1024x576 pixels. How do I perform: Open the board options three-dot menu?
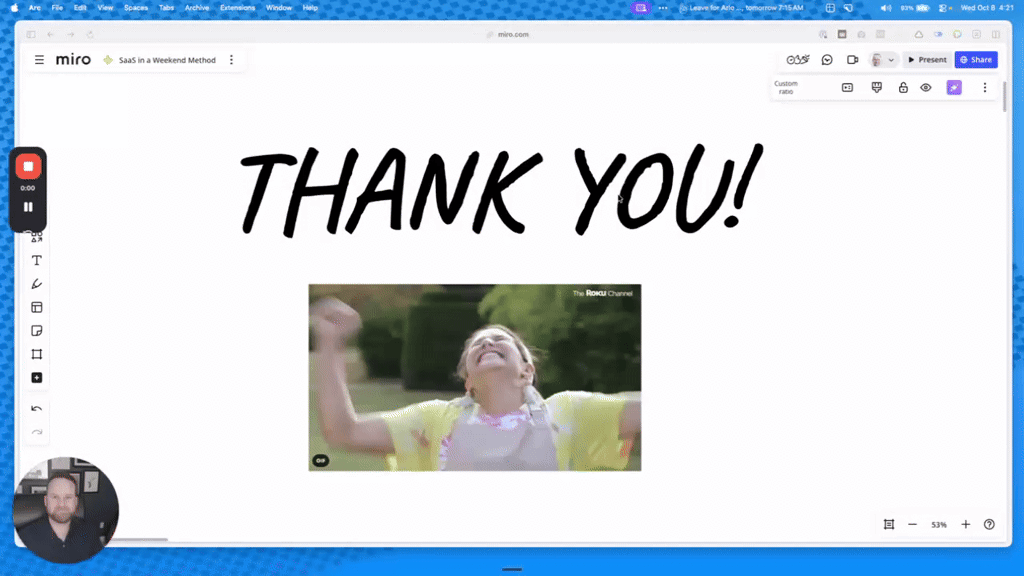231,59
